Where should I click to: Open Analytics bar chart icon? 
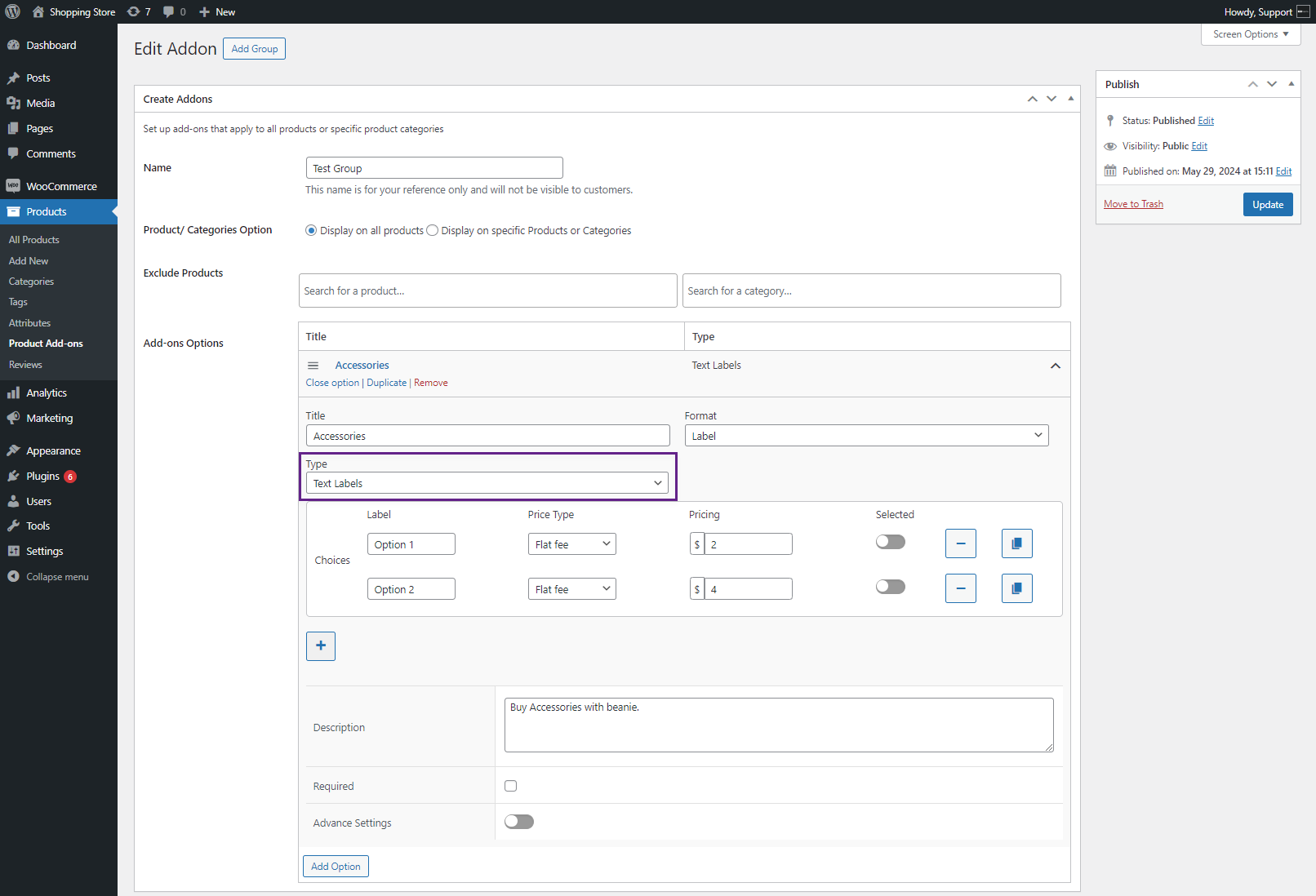click(x=13, y=393)
